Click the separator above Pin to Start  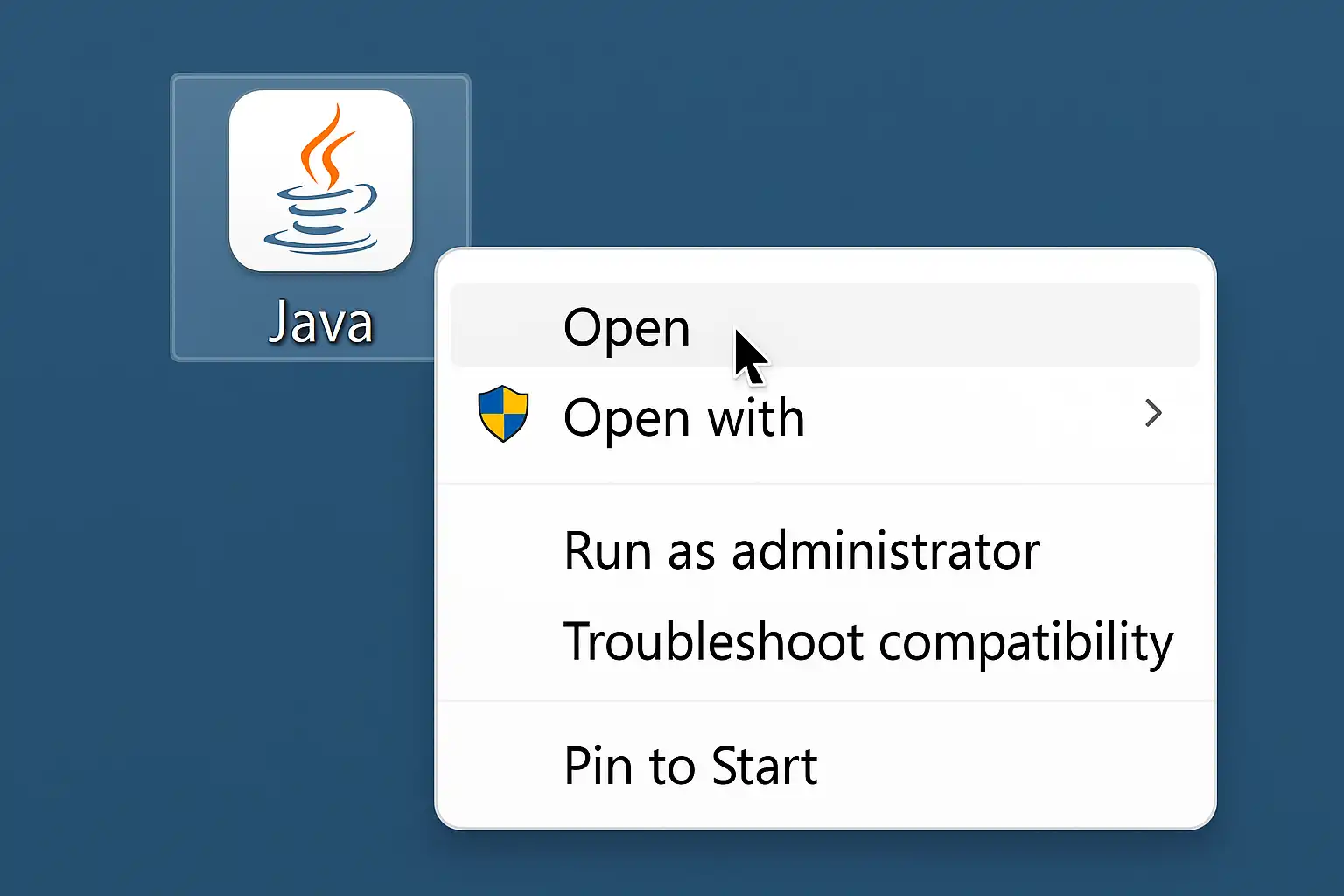click(824, 701)
